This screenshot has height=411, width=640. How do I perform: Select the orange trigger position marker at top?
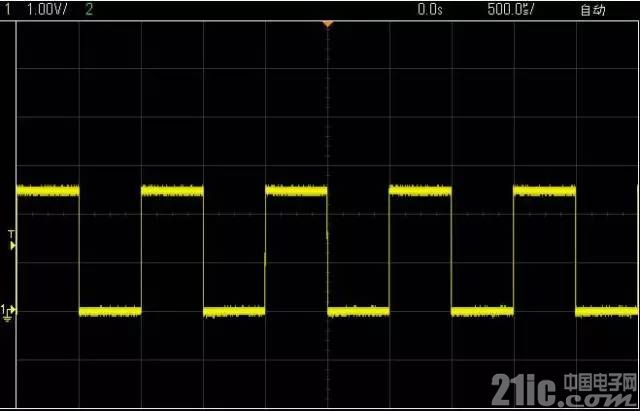click(x=327, y=24)
